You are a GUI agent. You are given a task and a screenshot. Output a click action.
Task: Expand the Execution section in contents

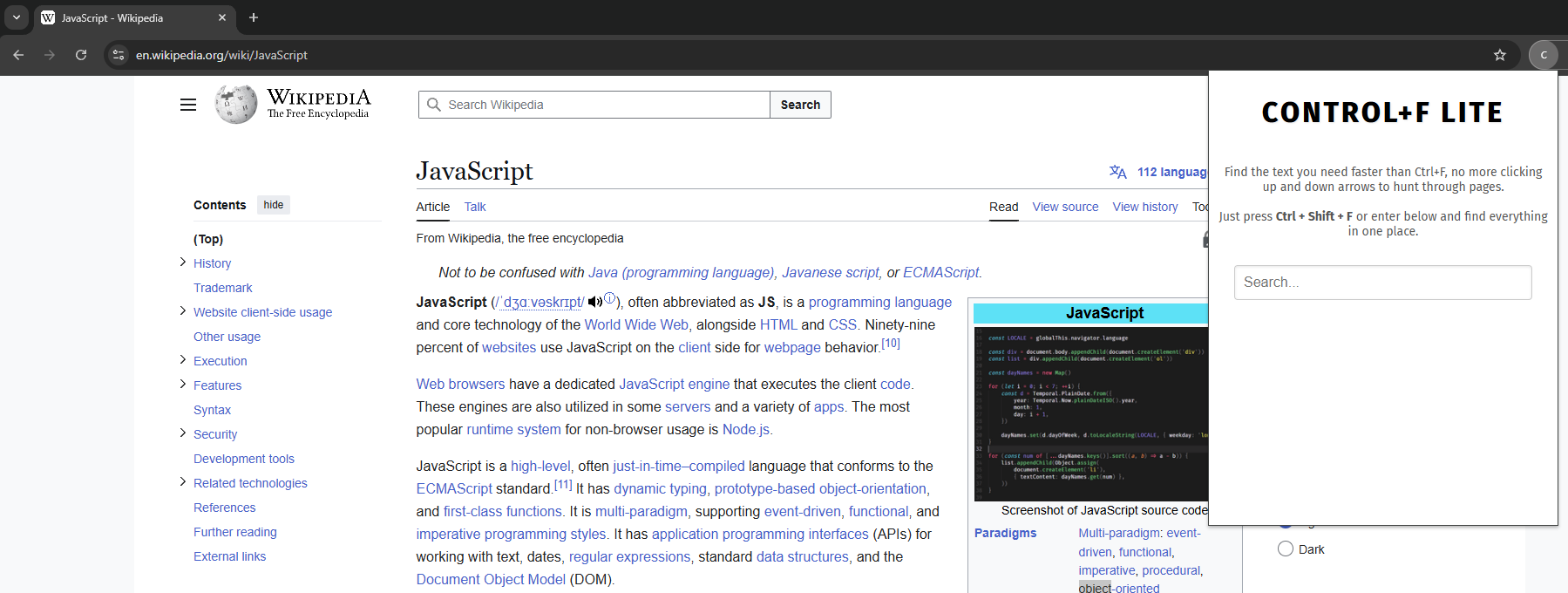(x=183, y=359)
